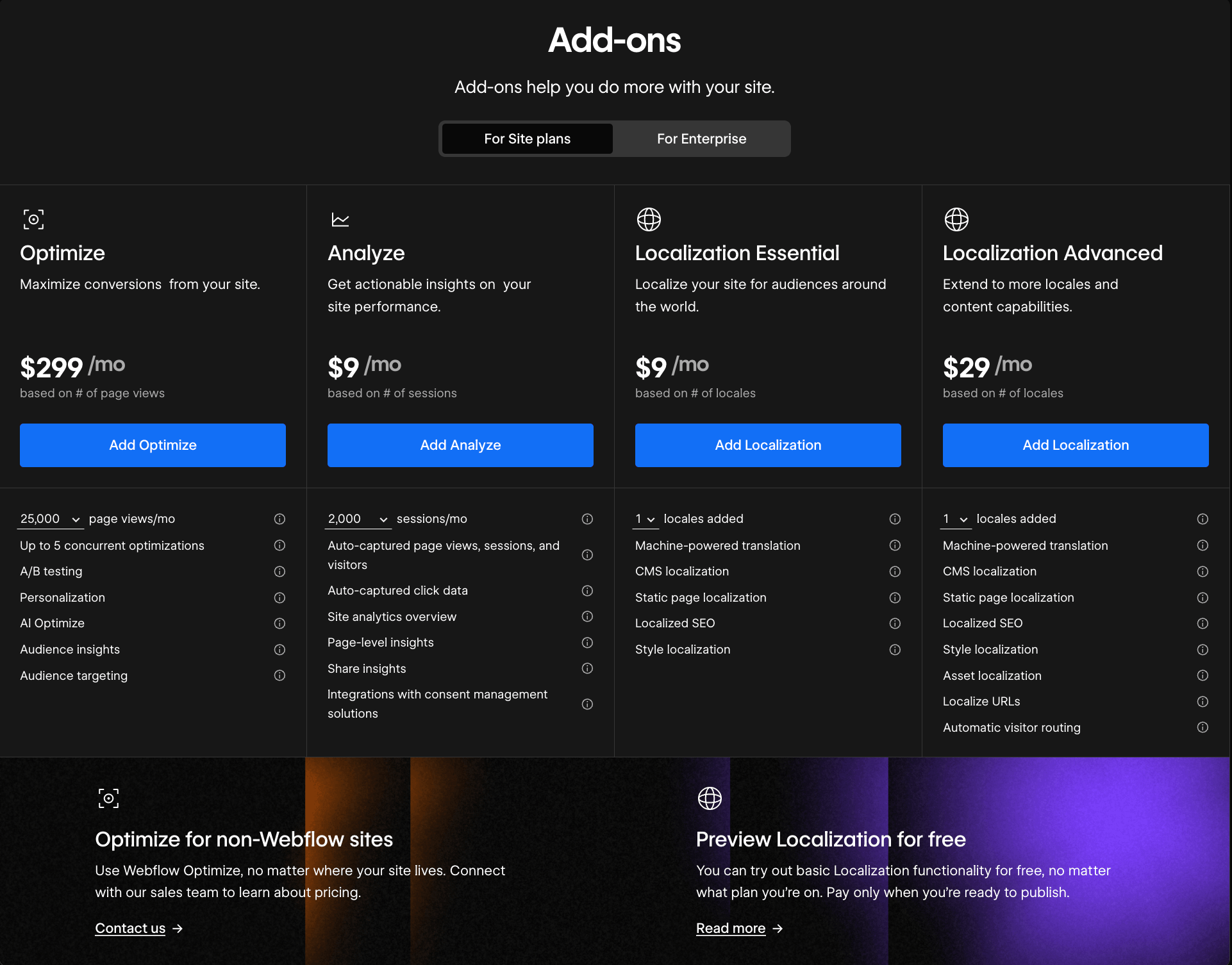Click the Add Optimize button

153,445
